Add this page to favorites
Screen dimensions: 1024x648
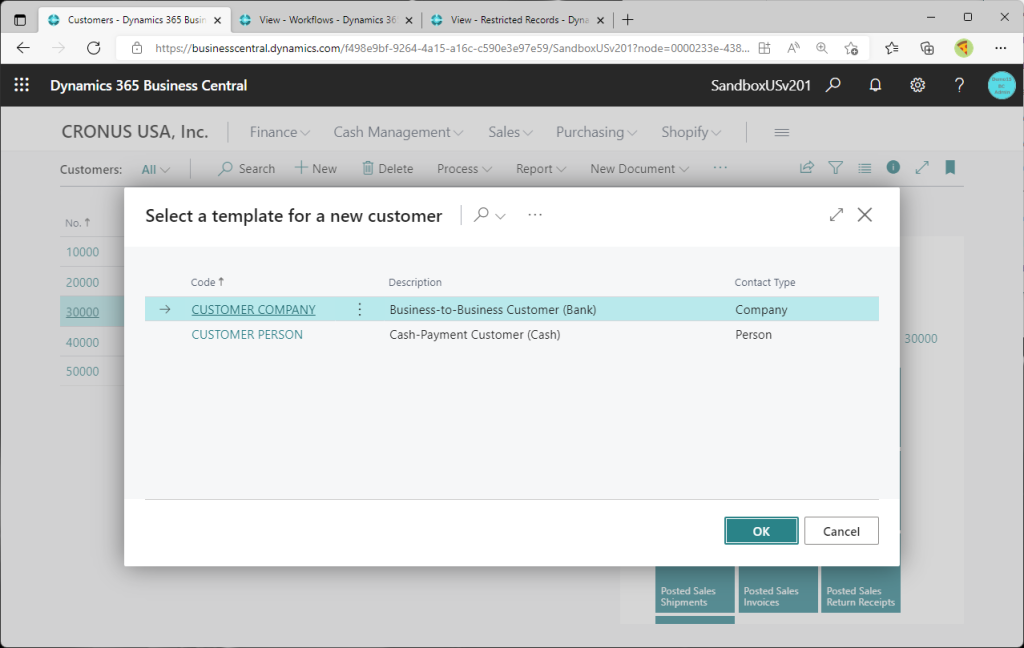(851, 48)
